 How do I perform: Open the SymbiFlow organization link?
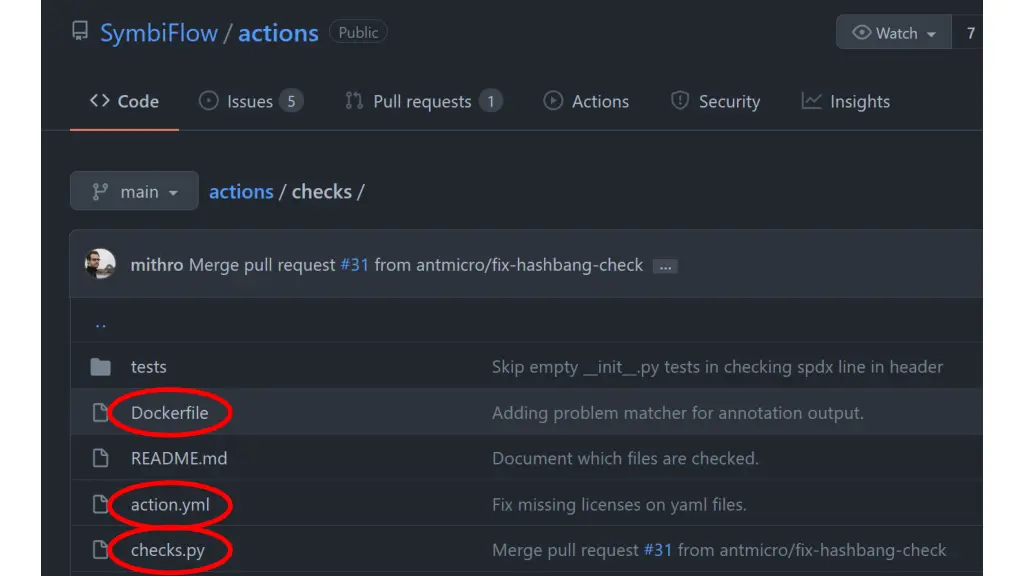coord(159,33)
